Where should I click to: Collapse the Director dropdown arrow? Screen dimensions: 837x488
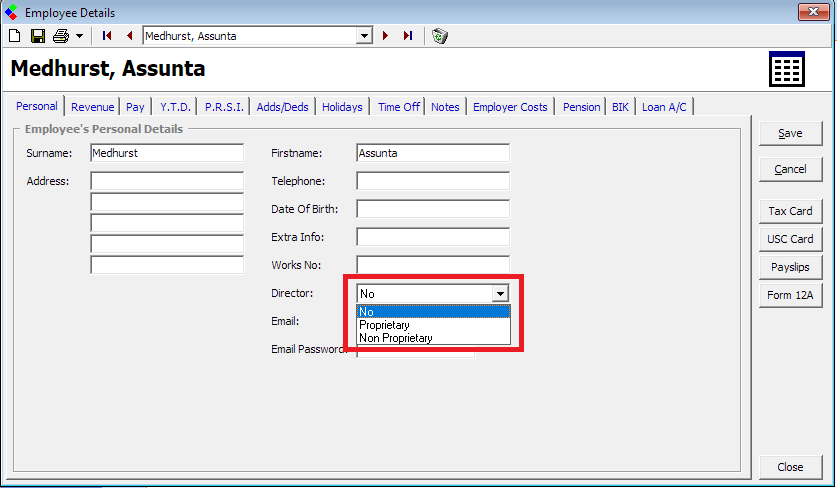[500, 294]
